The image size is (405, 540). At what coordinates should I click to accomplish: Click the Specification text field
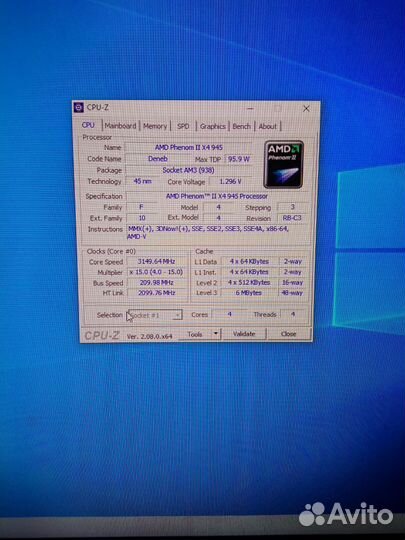click(x=217, y=196)
